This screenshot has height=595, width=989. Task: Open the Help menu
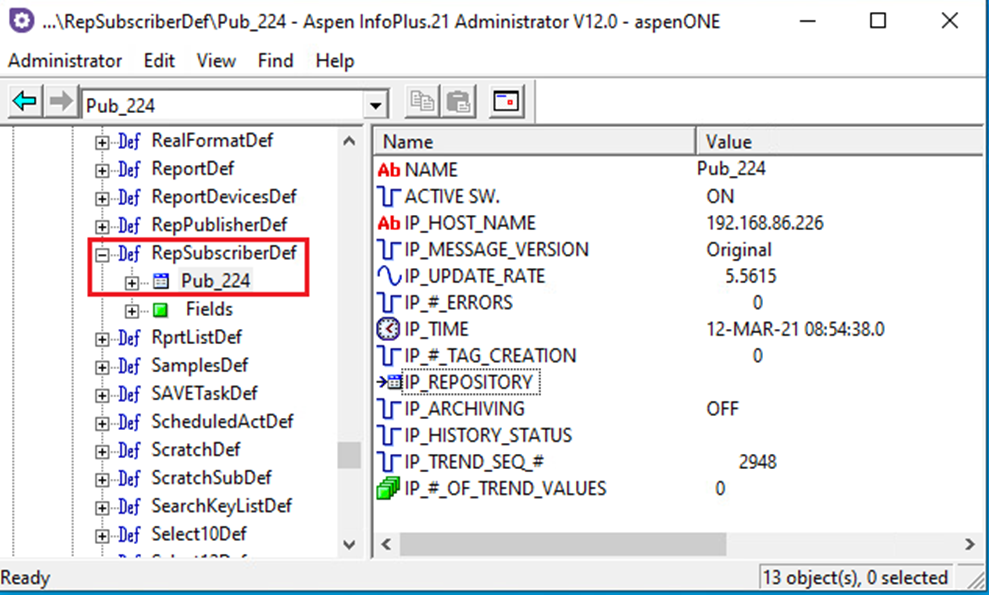point(335,61)
